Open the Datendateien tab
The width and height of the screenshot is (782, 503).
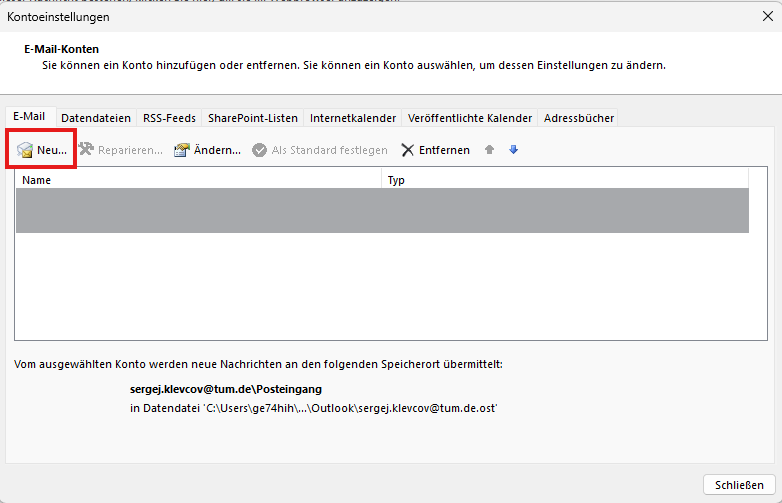click(x=96, y=118)
